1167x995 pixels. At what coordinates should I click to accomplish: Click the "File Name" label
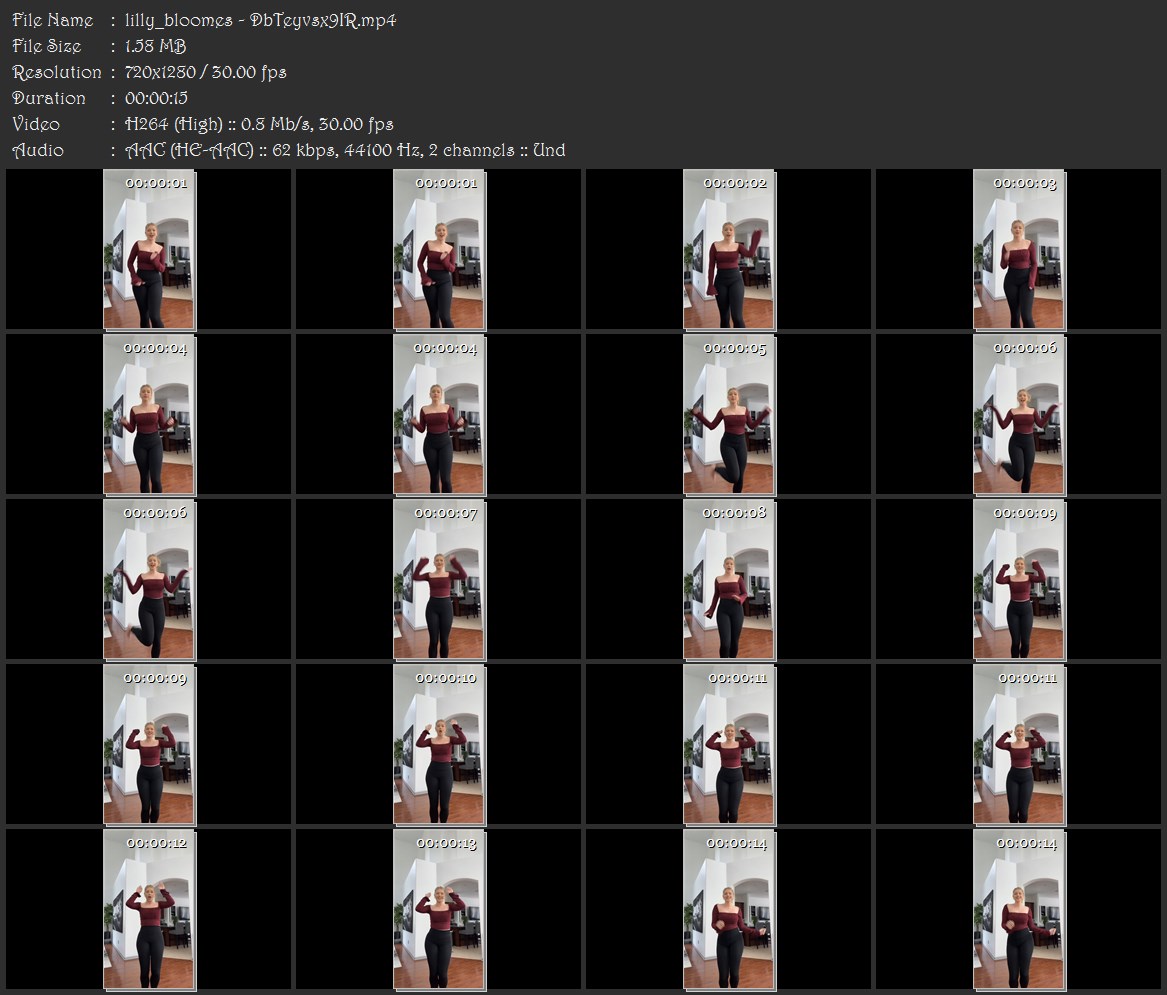point(53,20)
